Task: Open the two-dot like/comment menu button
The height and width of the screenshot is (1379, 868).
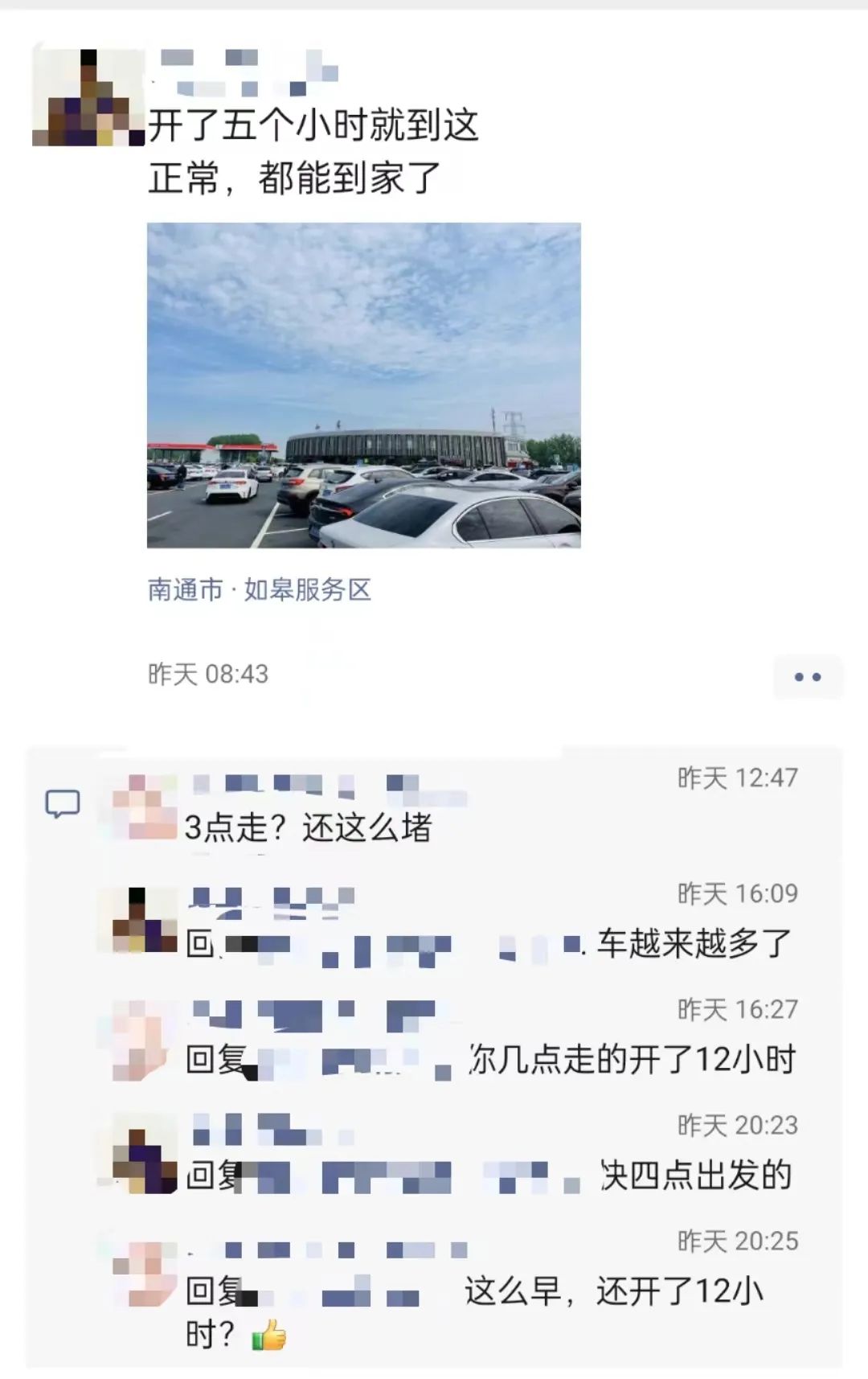Action: pos(808,677)
